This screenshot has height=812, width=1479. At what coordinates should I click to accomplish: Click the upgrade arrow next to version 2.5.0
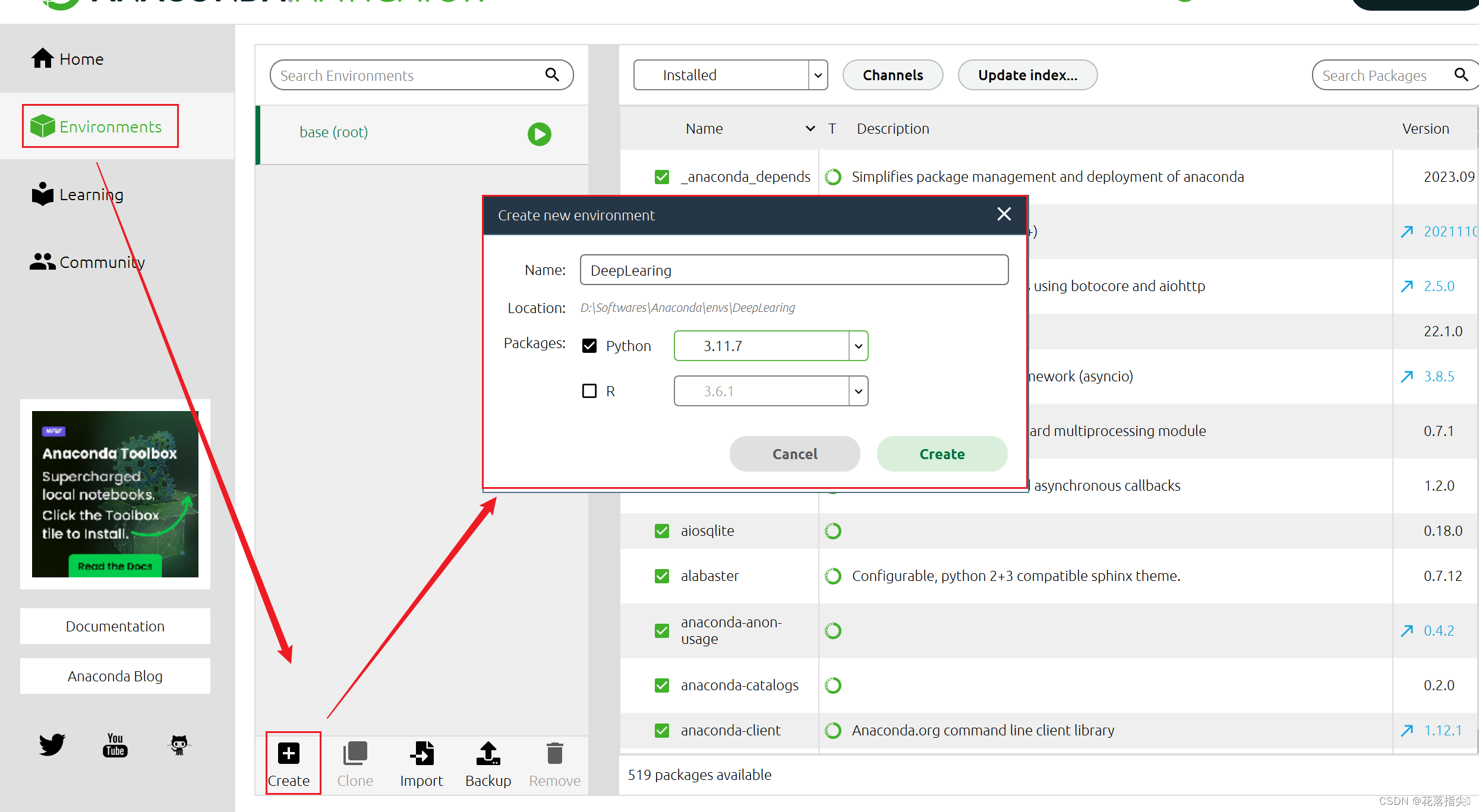click(1407, 286)
